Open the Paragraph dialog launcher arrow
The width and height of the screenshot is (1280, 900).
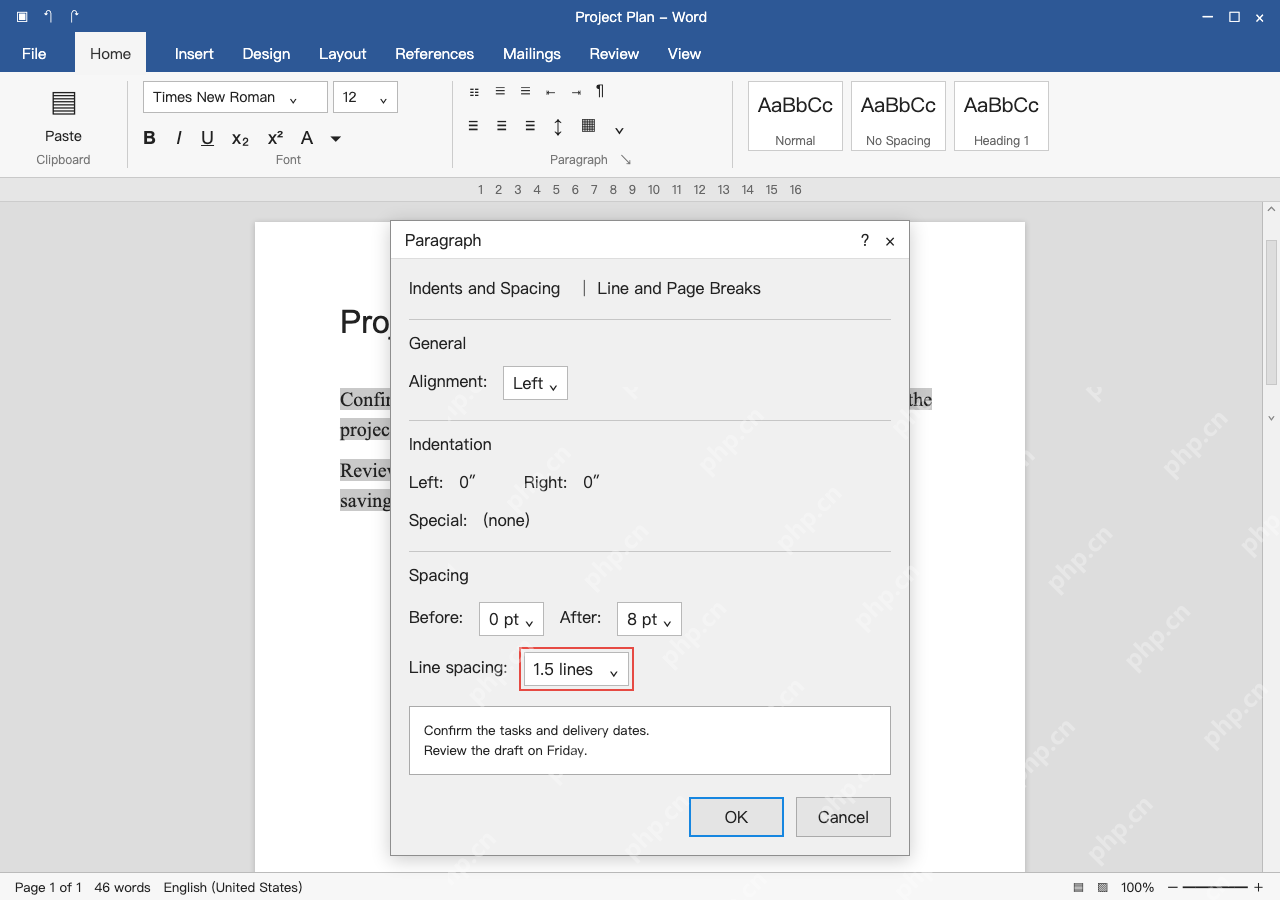pos(626,160)
